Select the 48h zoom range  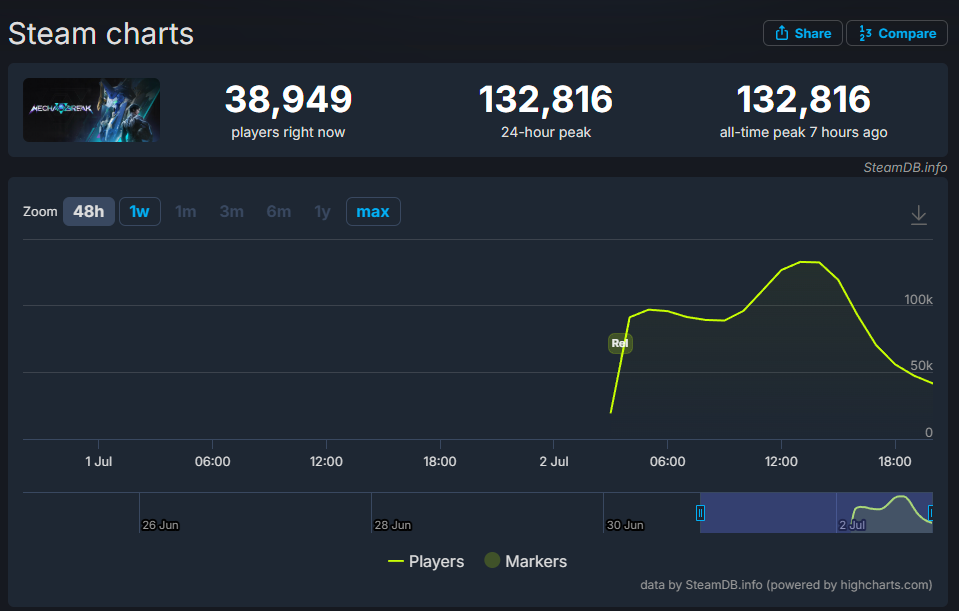coord(89,212)
